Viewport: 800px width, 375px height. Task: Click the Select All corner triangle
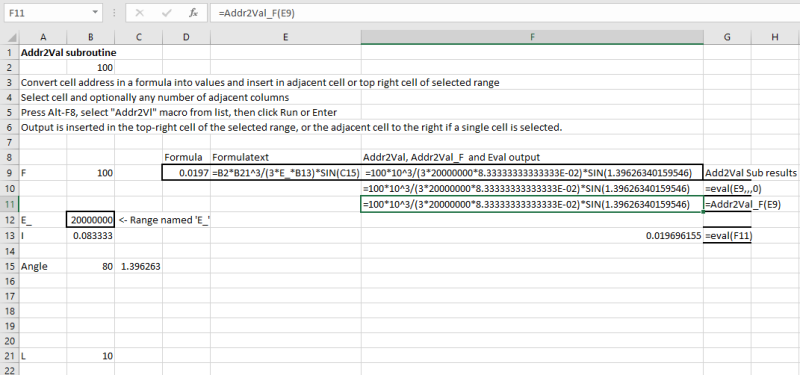point(12,37)
